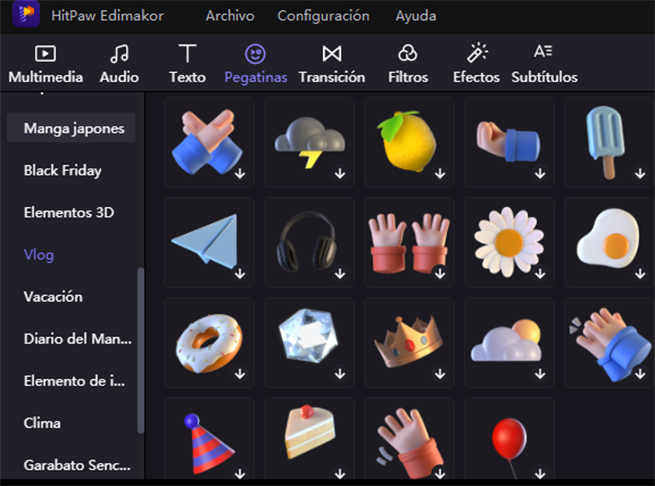The height and width of the screenshot is (486, 655).
Task: Pick the clapping hands sticker
Action: [609, 343]
